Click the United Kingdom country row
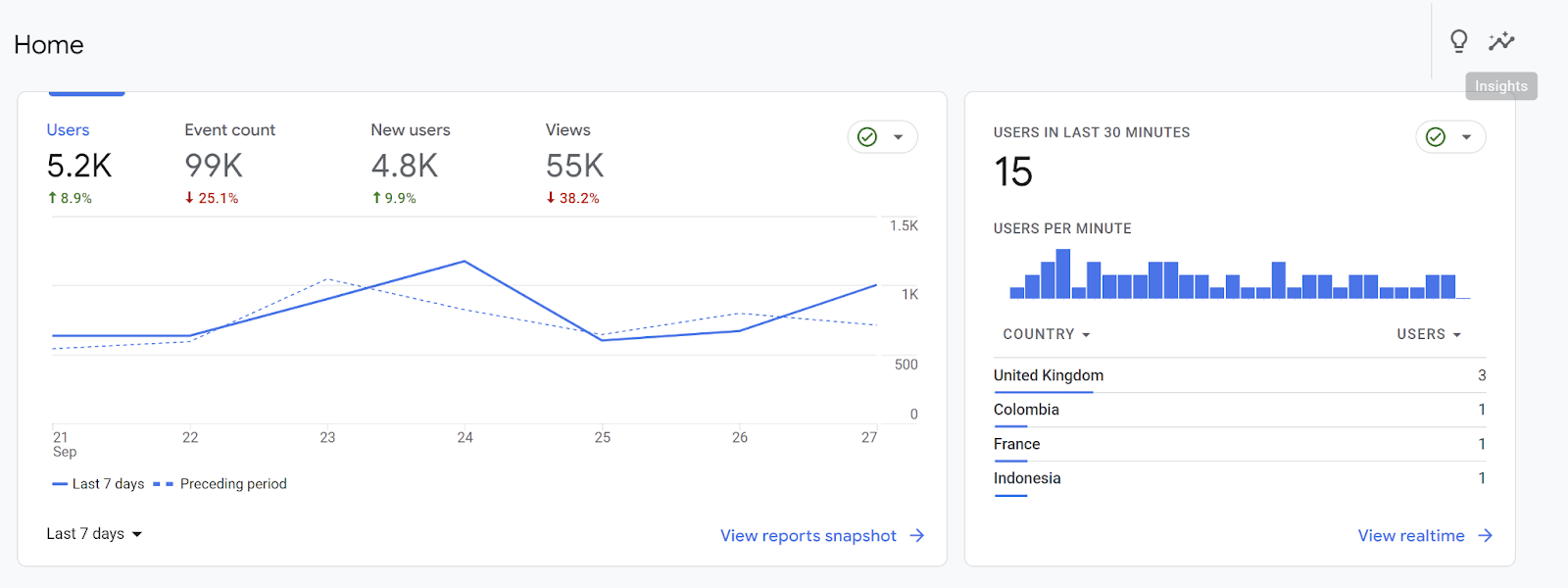The height and width of the screenshot is (588, 1568). (x=1240, y=375)
